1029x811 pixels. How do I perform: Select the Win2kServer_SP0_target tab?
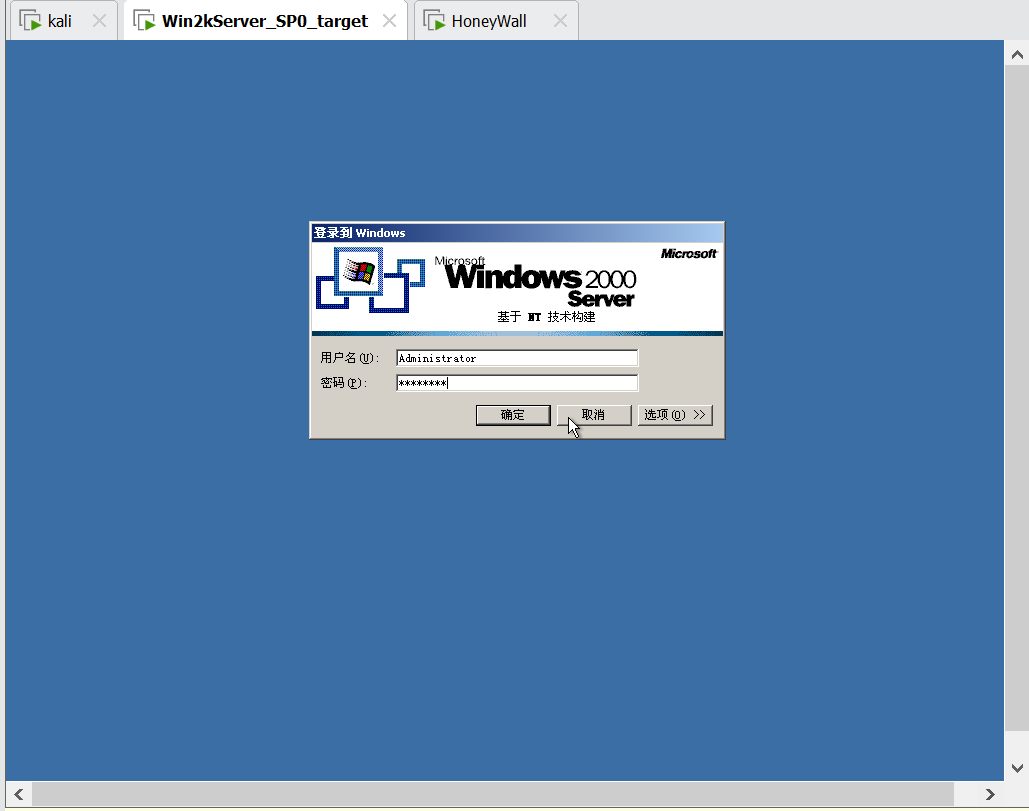click(x=264, y=21)
